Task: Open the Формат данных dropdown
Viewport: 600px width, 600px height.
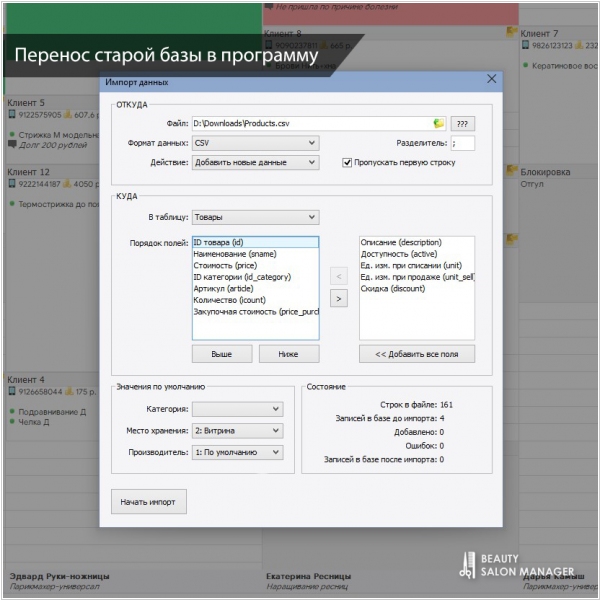Action: click(255, 143)
